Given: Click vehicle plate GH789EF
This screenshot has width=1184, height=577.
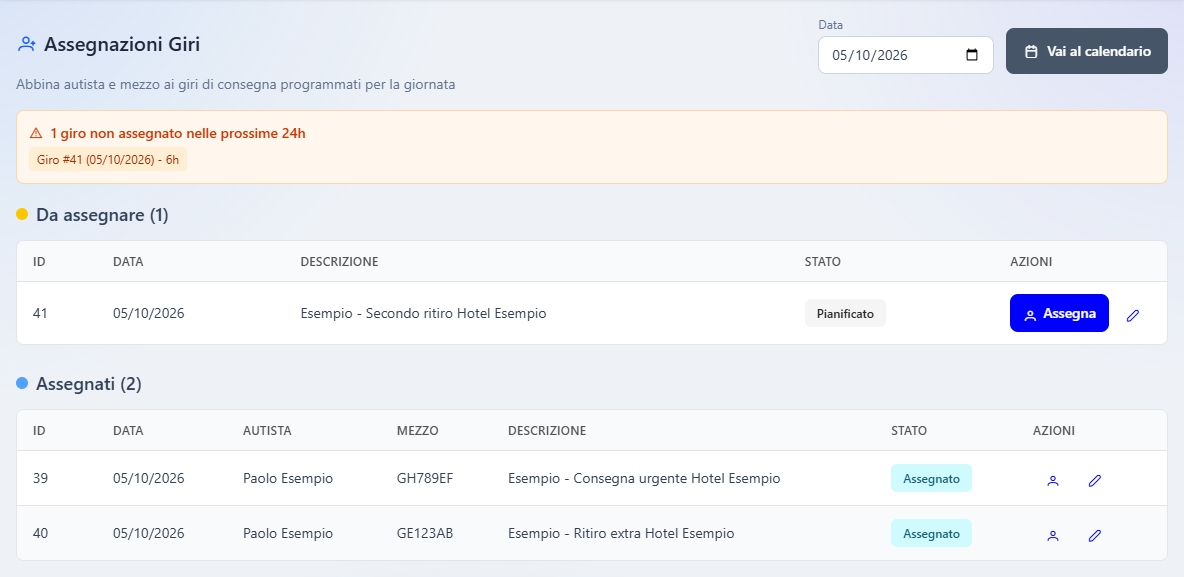Looking at the screenshot, I should 425,478.
